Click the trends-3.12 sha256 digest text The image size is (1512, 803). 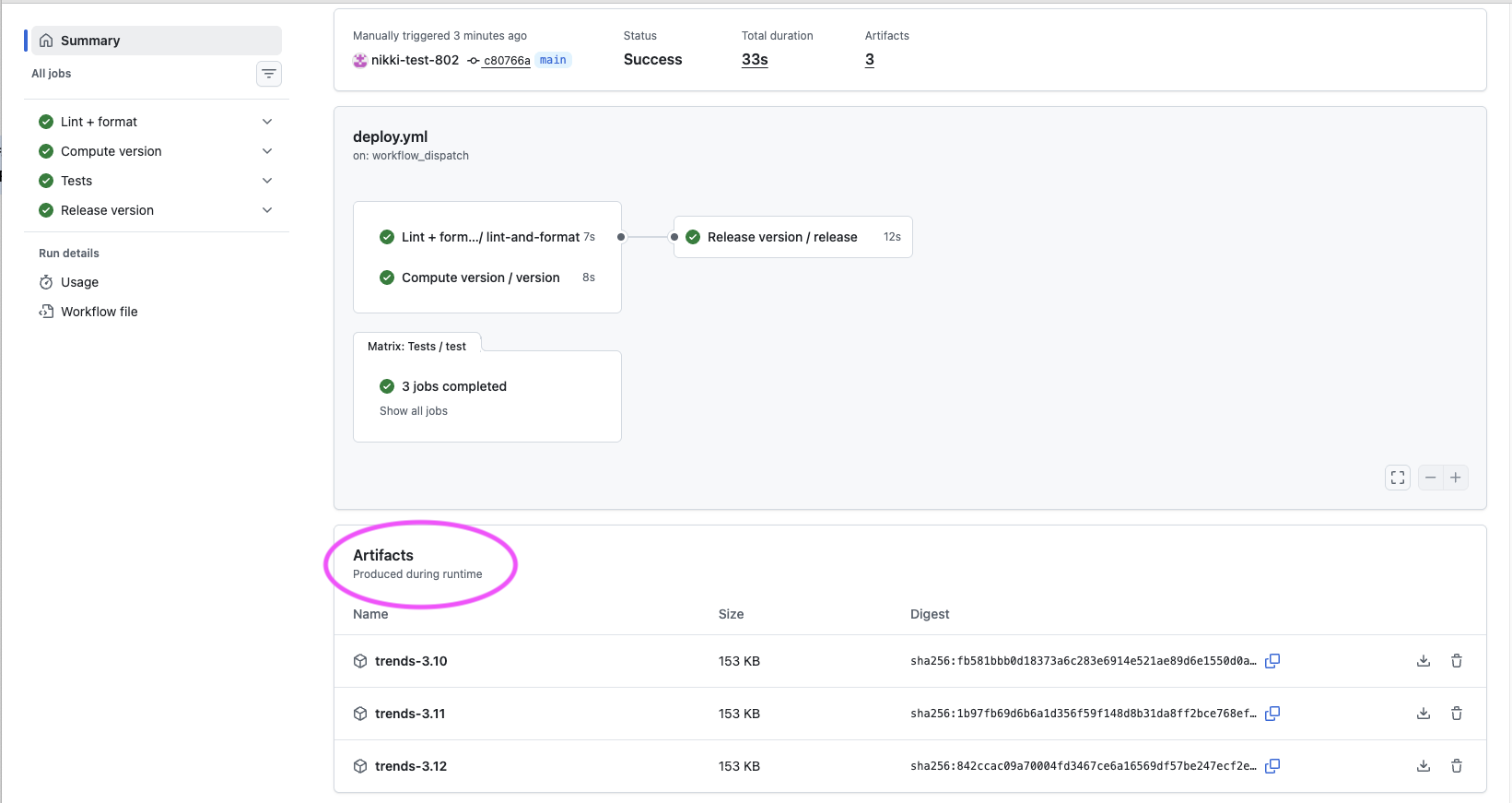point(1084,766)
